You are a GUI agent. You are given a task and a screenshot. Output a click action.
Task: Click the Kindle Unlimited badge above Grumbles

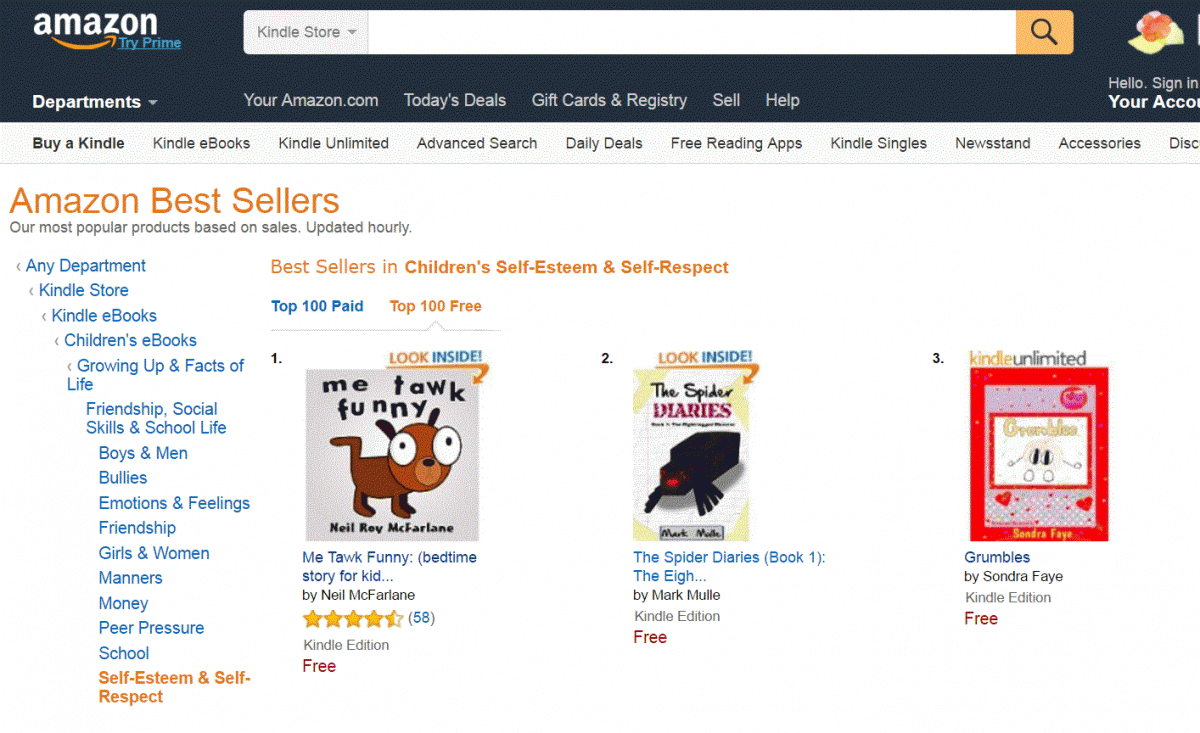pyautogui.click(x=1027, y=358)
